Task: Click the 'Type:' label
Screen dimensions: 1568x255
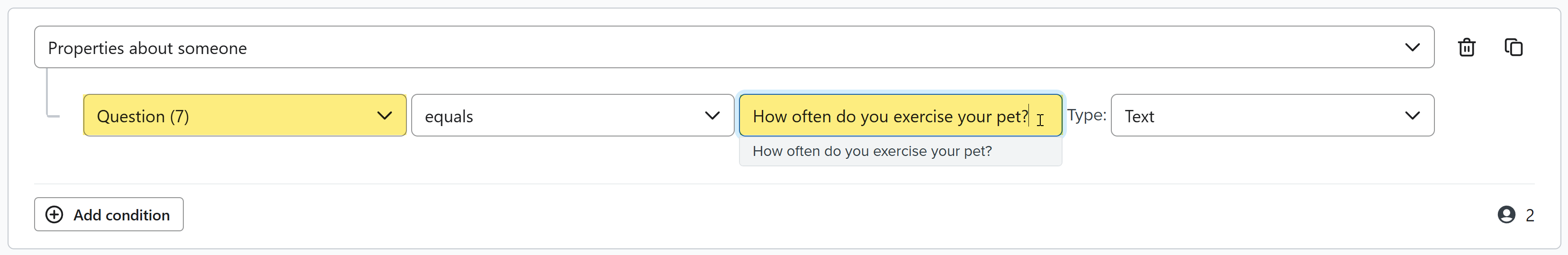Action: (1087, 115)
